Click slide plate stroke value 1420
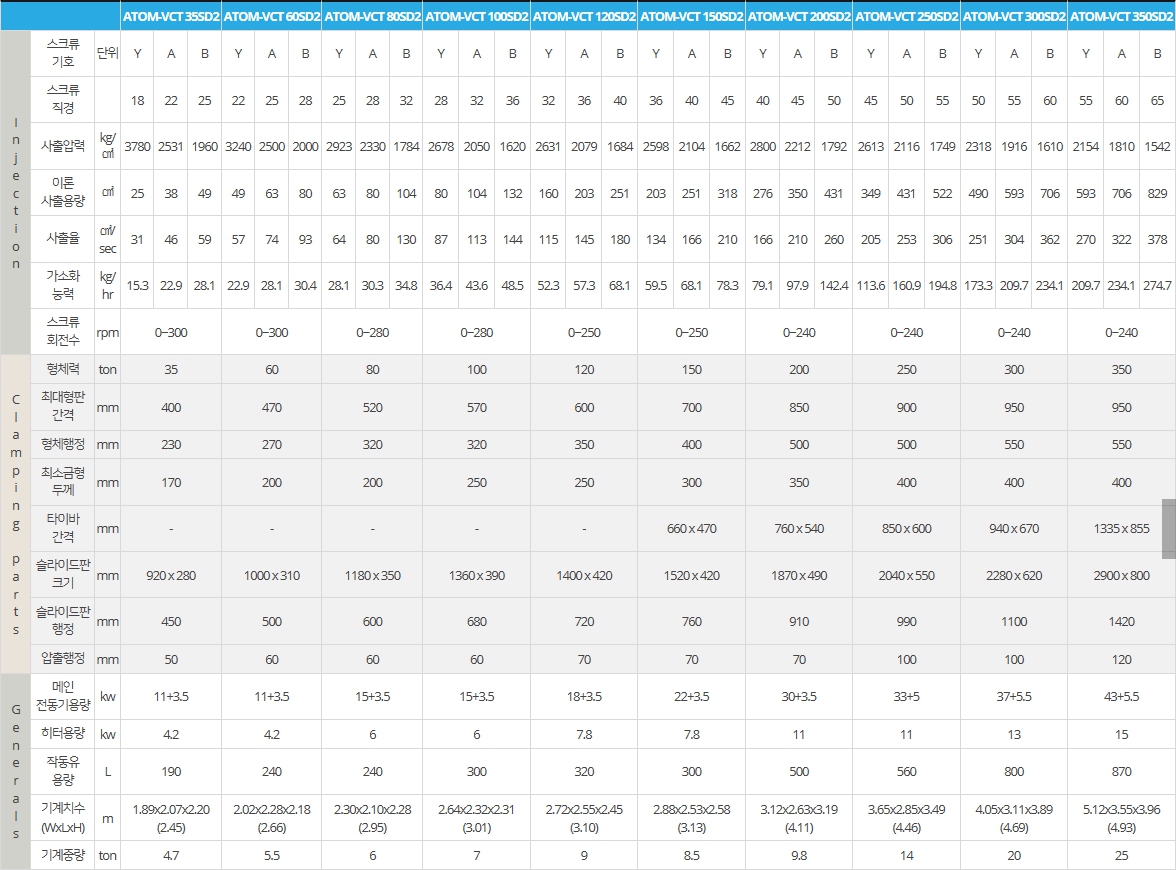Viewport: 1176px width, 870px height. point(1121,621)
